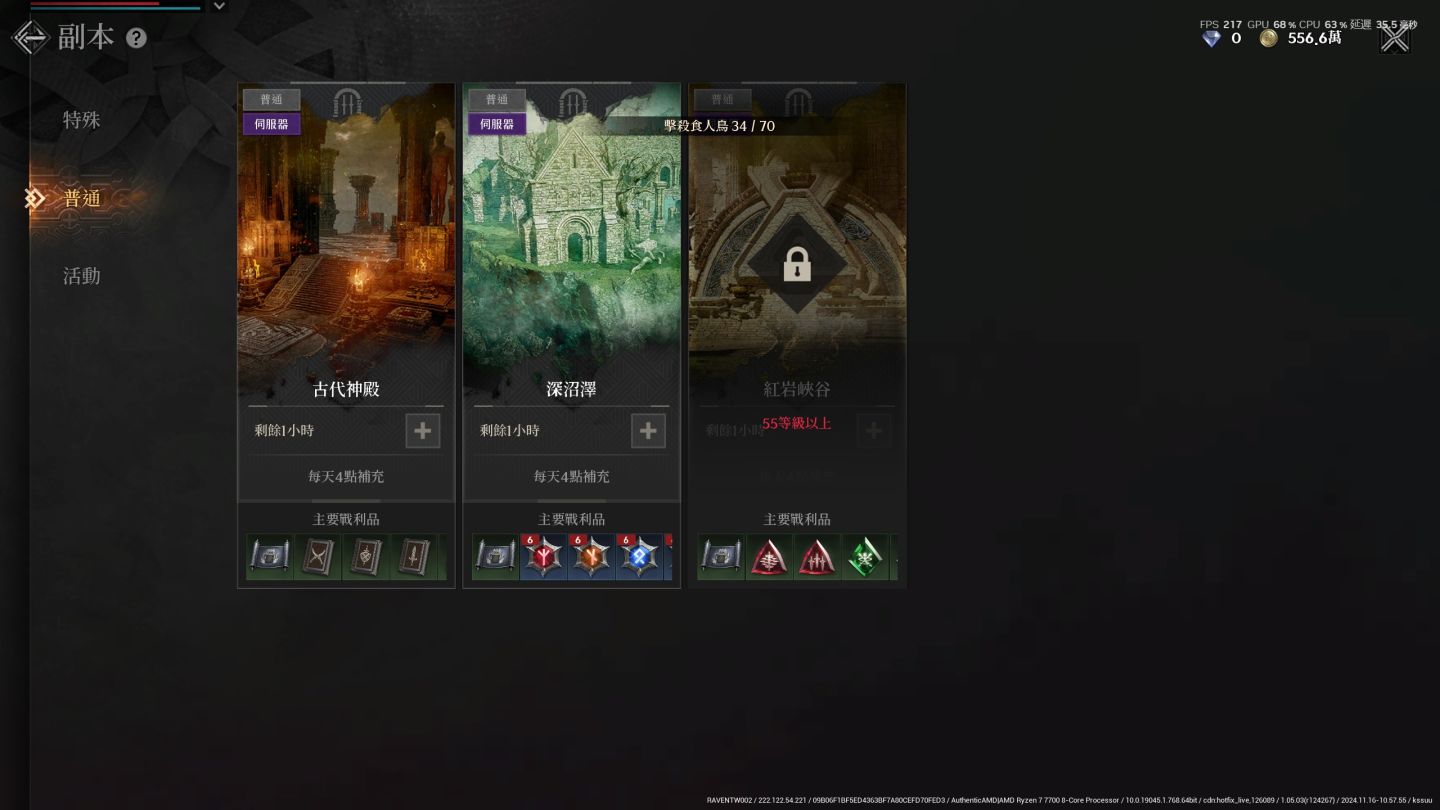Click the 伺服器 tag on 古代神殿
The image size is (1440, 810).
(x=271, y=124)
